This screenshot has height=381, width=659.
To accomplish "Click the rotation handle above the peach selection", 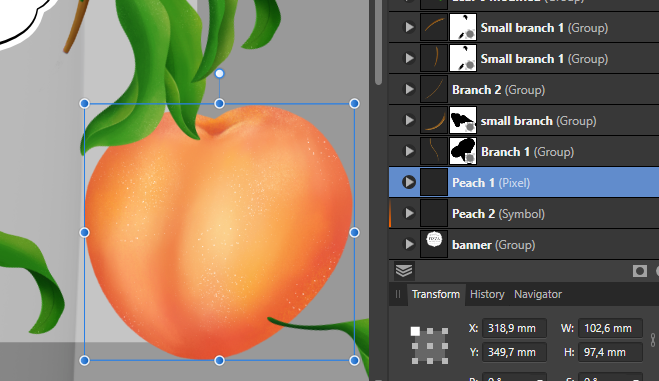I will (219, 74).
